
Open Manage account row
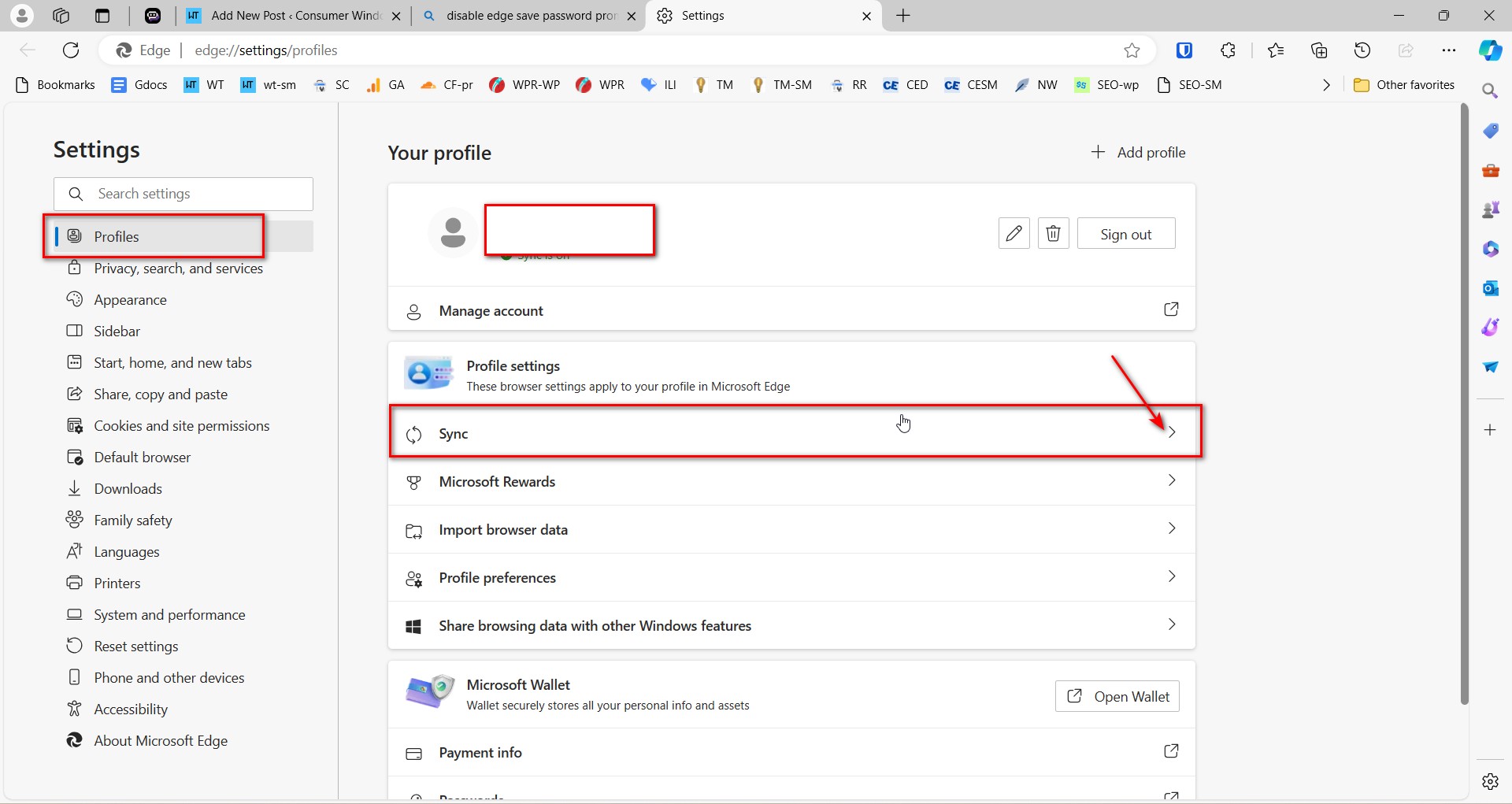pos(791,310)
